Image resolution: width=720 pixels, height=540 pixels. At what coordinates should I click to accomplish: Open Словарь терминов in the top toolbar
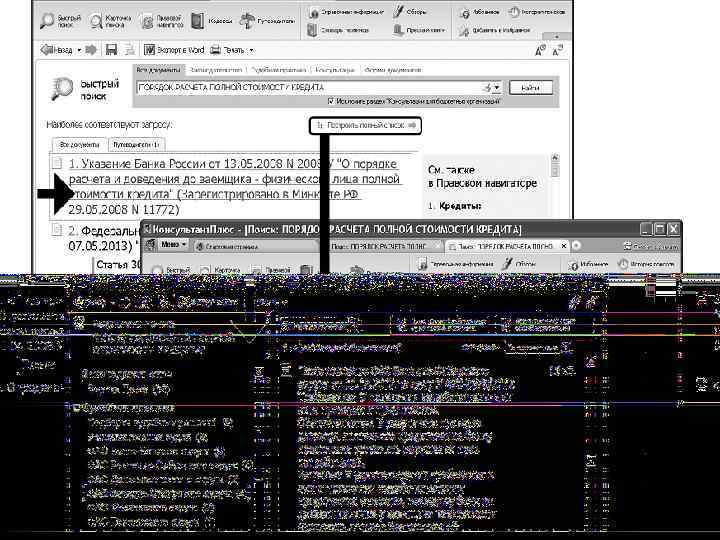coord(338,30)
